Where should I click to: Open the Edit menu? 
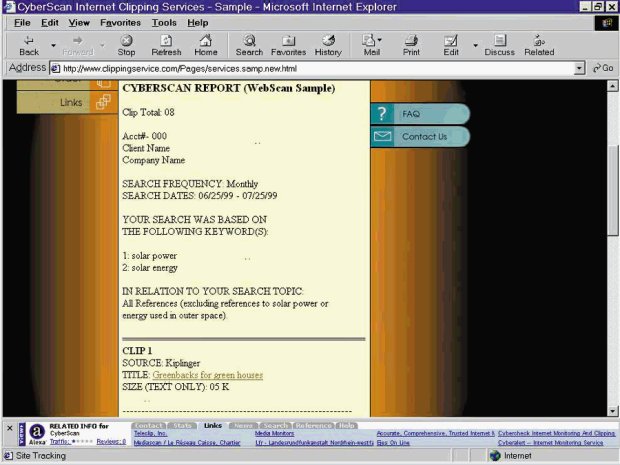click(x=50, y=23)
